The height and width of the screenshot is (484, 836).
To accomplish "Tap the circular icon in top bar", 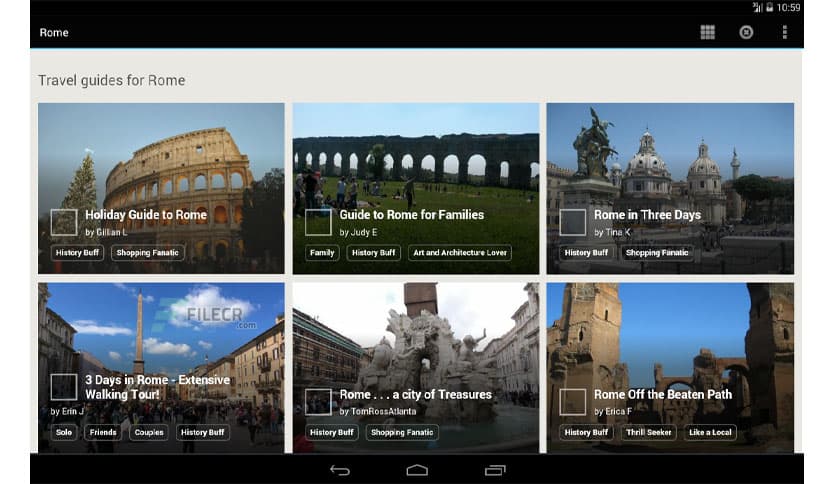I will coord(746,32).
